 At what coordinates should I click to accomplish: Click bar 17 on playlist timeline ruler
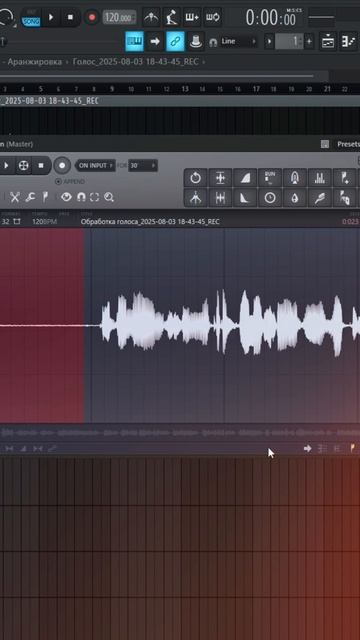click(x=256, y=89)
